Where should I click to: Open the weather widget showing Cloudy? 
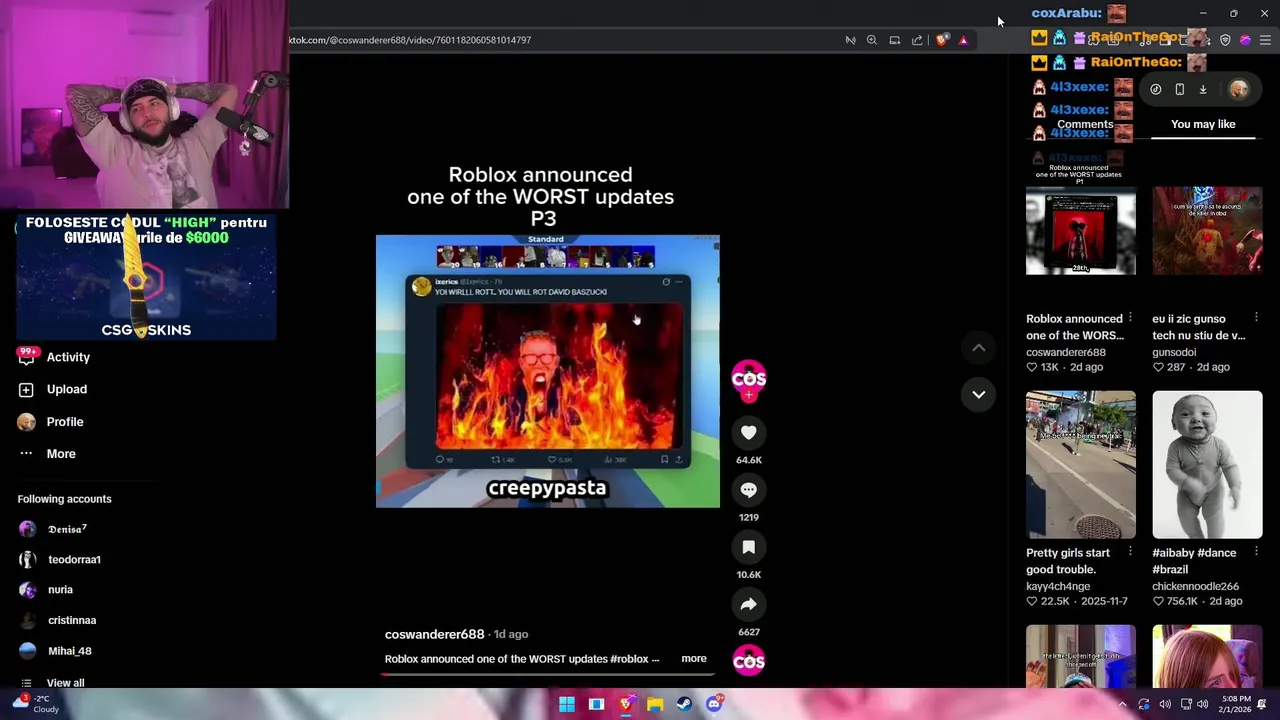pyautogui.click(x=35, y=703)
